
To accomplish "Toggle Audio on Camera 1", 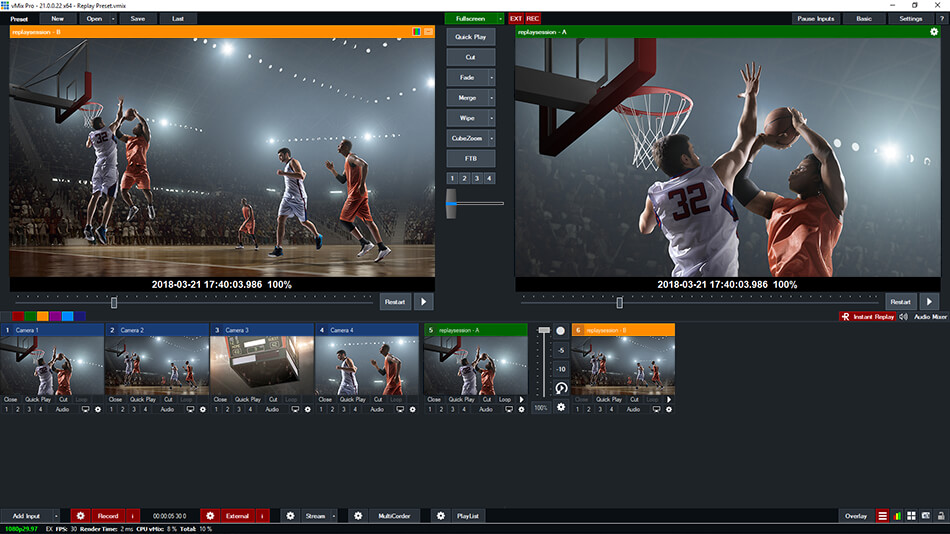I will 62,410.
